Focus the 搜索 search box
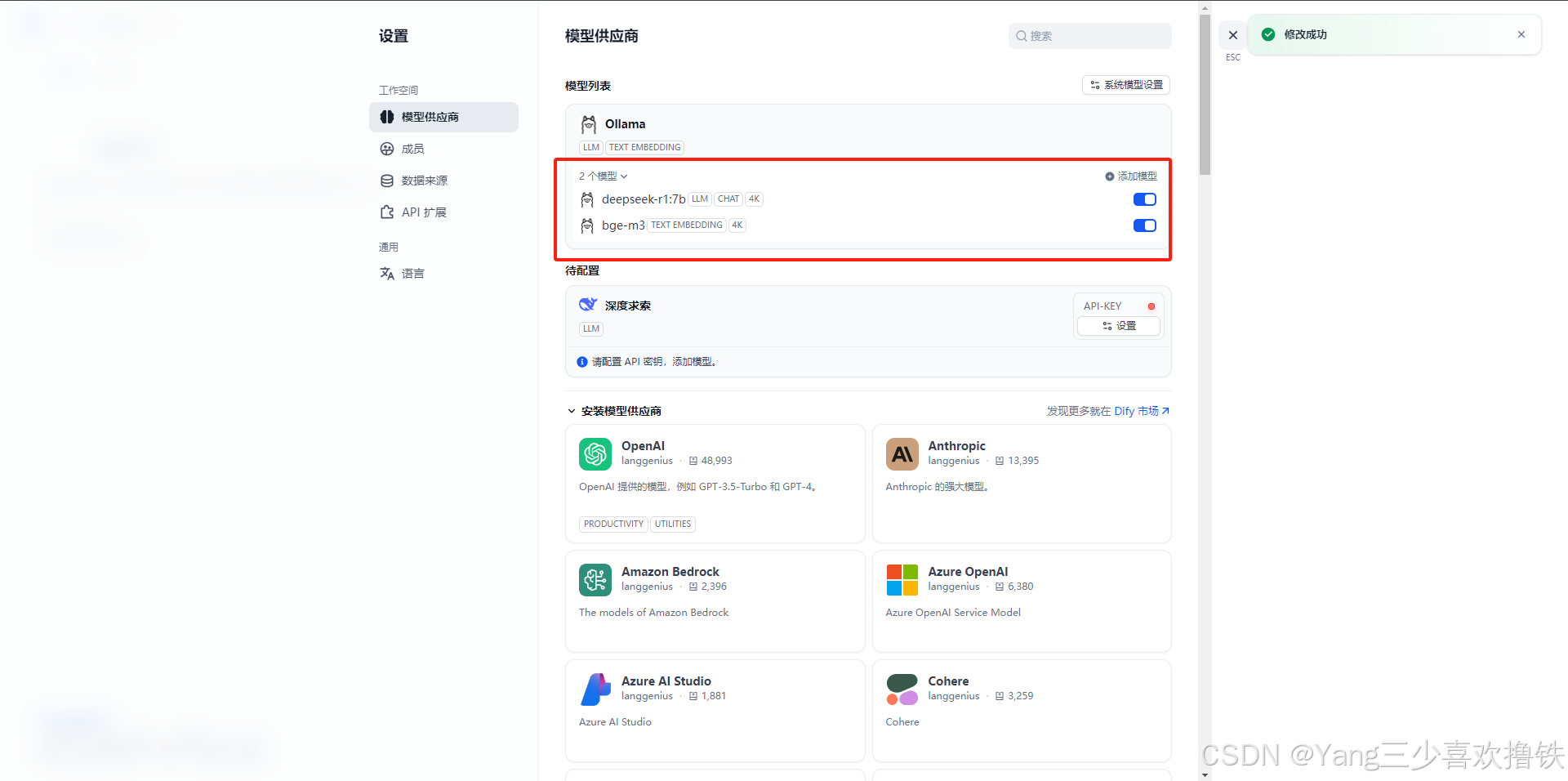 1089,36
